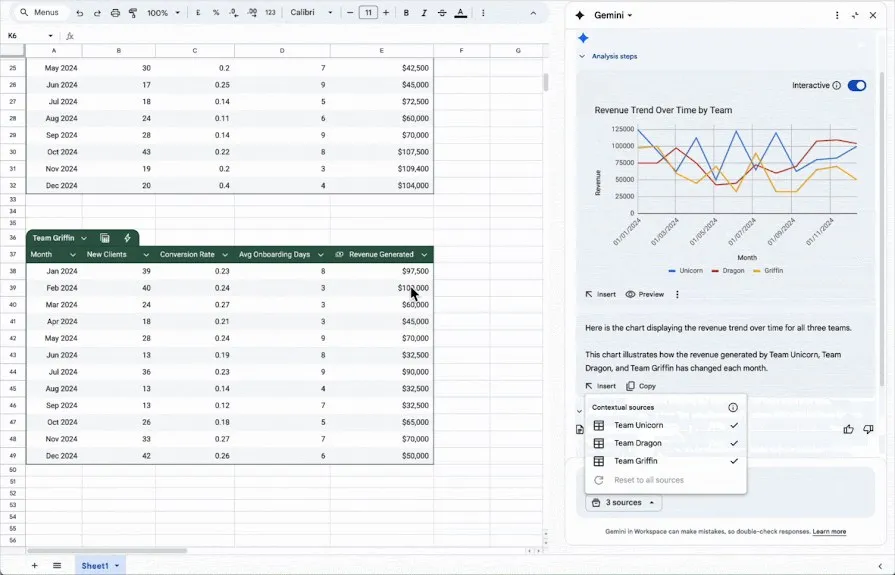Screen dimensions: 895x575
Task: Click cell showing $97,500
Action: [x=382, y=271]
